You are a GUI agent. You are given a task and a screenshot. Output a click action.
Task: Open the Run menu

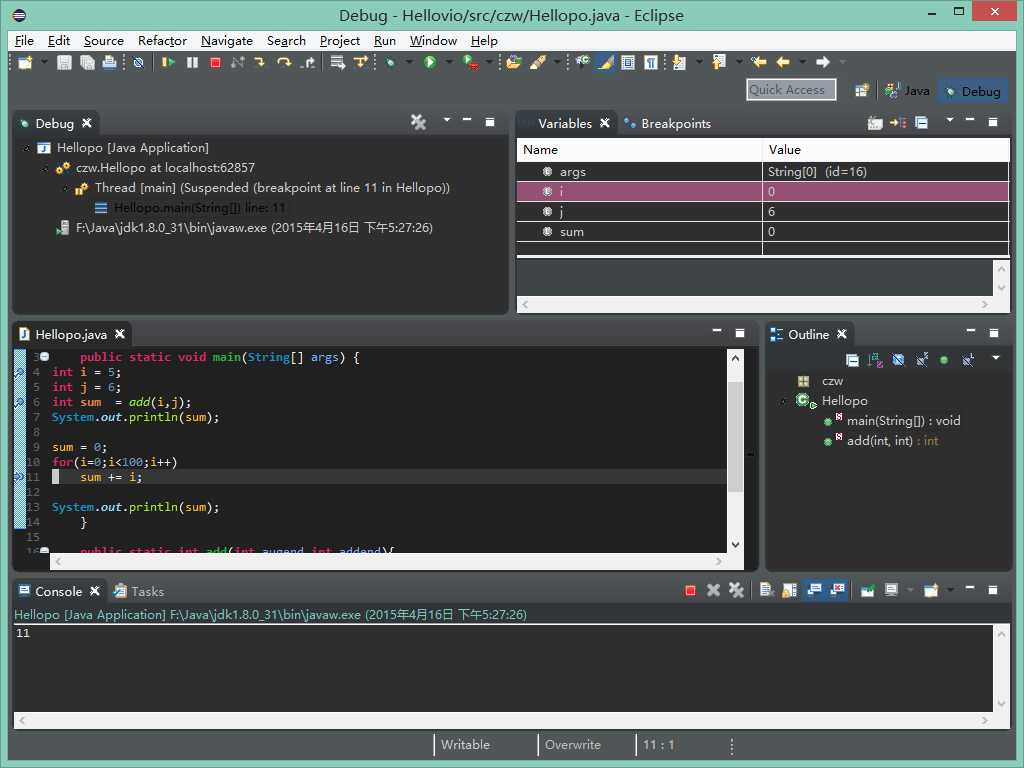(x=385, y=40)
